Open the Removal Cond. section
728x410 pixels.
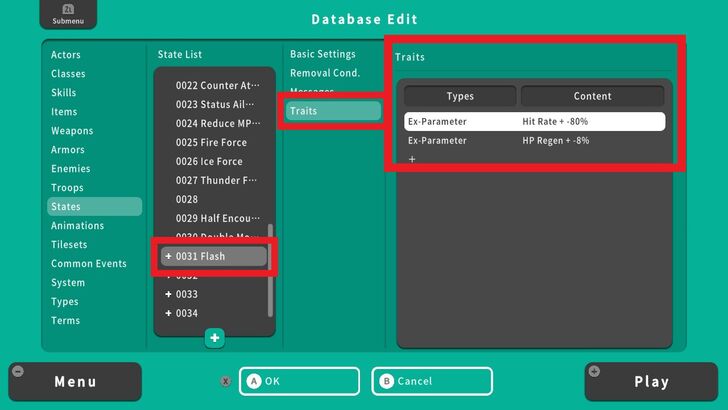click(x=324, y=73)
